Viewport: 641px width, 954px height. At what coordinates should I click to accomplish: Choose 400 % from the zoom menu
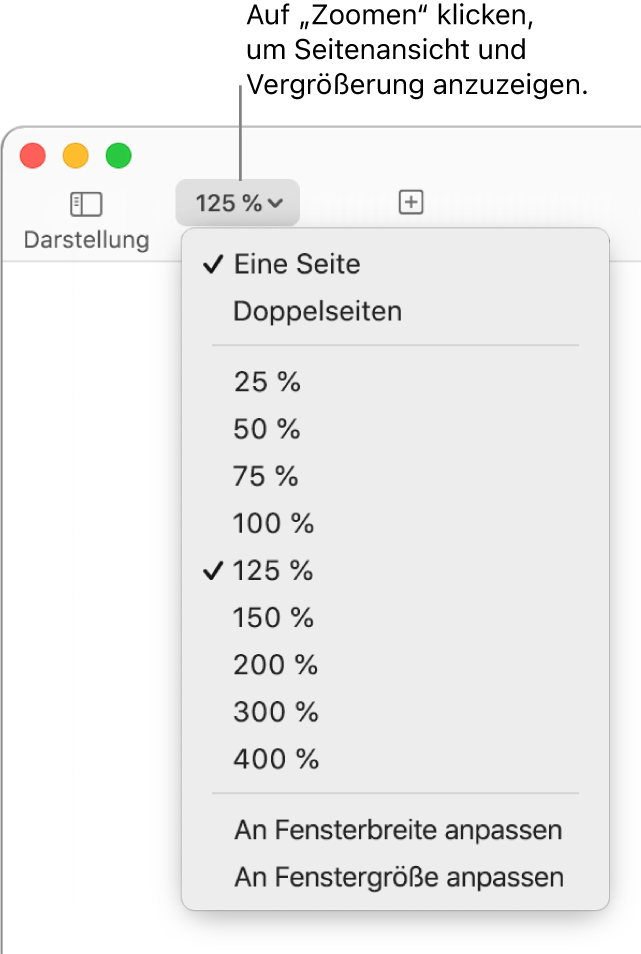275,758
